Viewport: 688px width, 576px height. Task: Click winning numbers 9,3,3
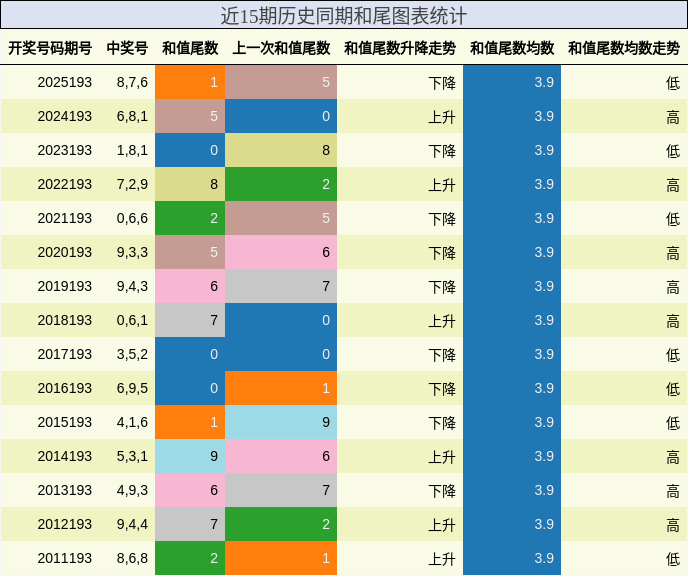click(x=132, y=252)
